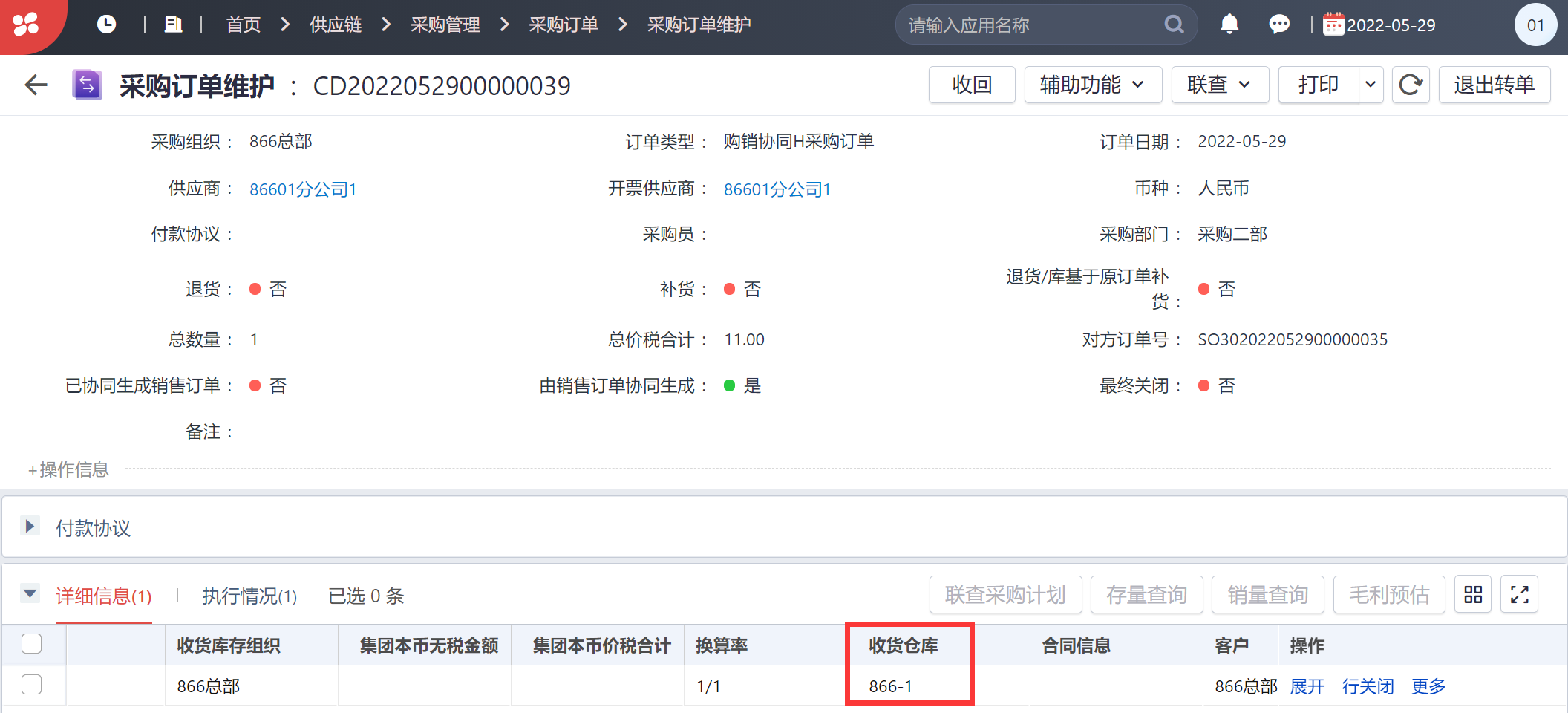
Task: Click the notification bell icon
Action: 1229,25
